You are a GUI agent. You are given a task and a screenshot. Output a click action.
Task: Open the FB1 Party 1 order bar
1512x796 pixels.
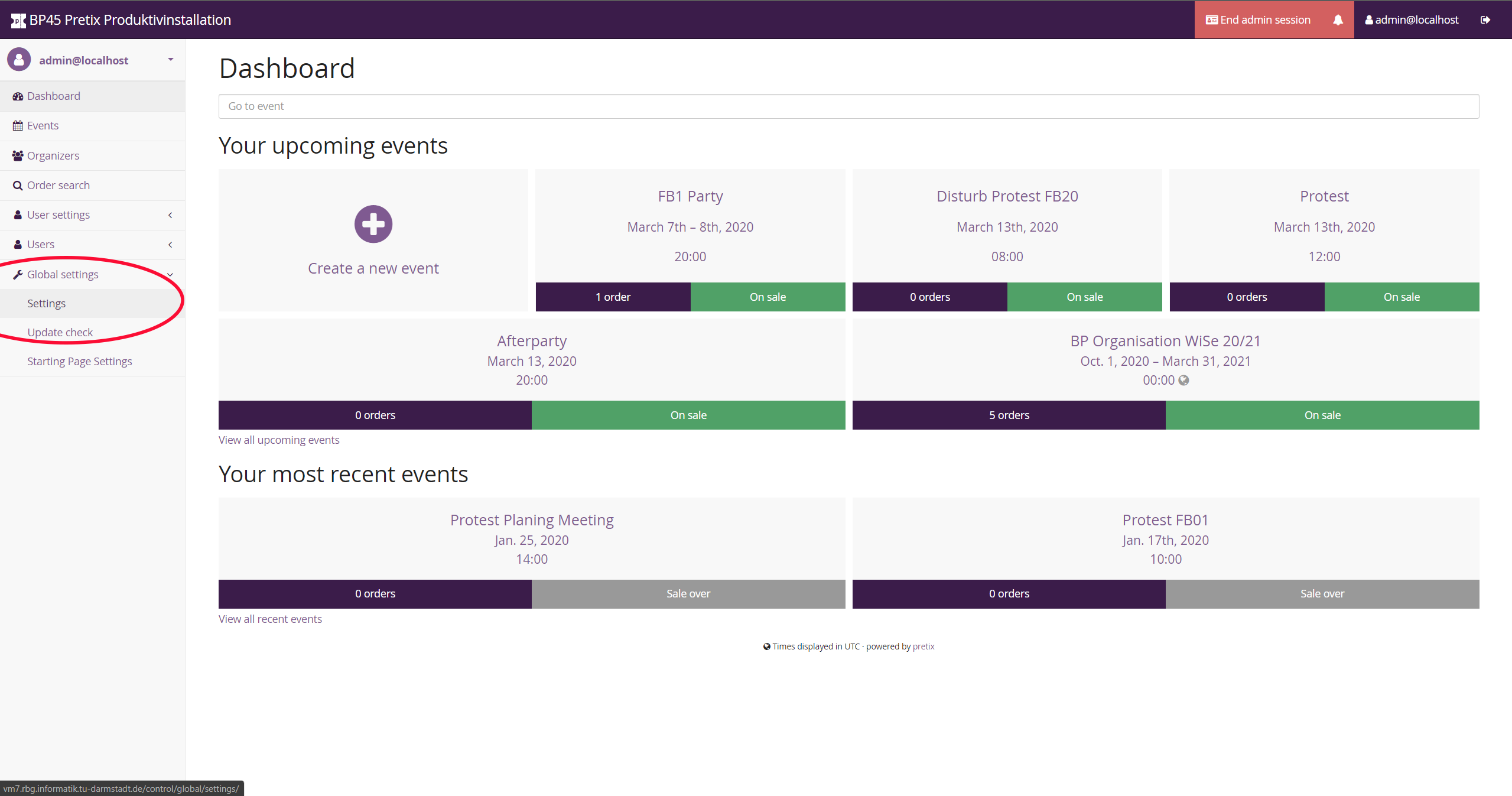(x=612, y=297)
